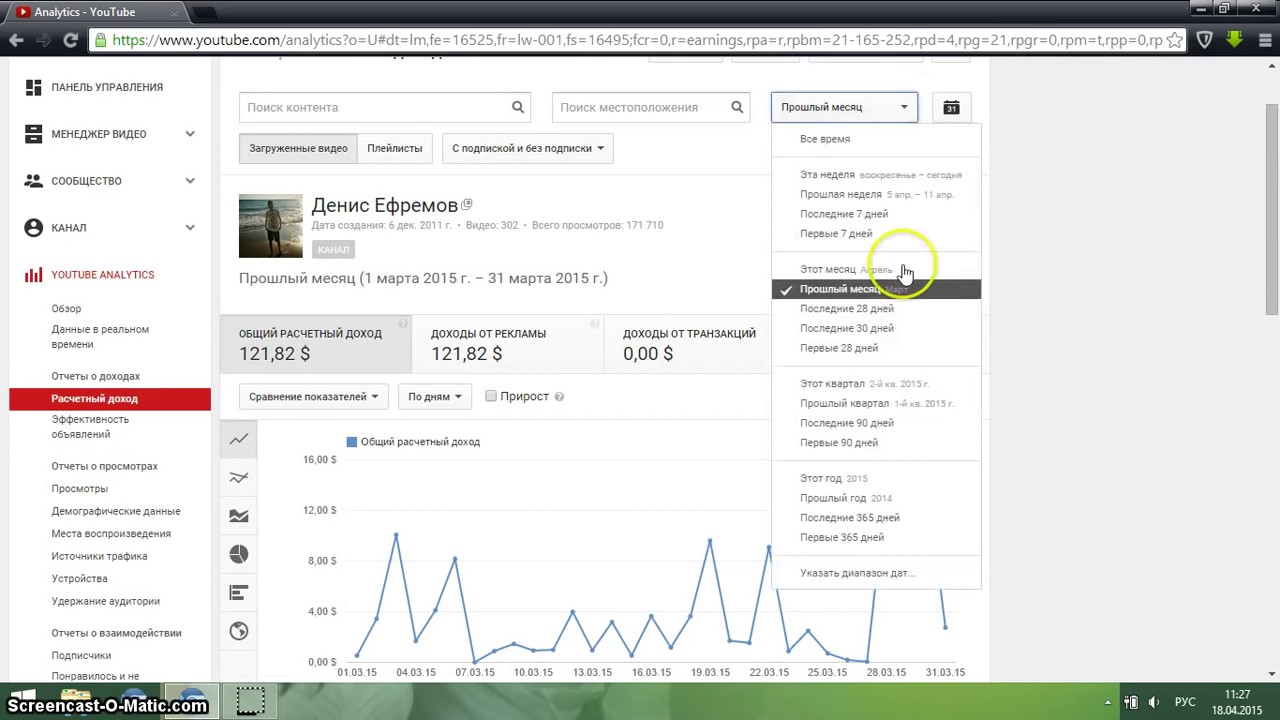Click the dashboard icon beside Панель управления
Screen dimensions: 1280x720
(x=34, y=87)
